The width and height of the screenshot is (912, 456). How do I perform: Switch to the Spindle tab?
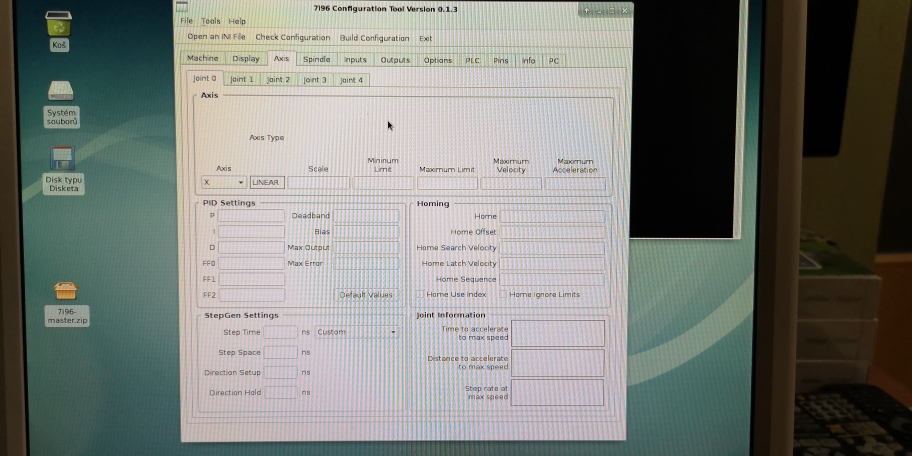(x=317, y=60)
